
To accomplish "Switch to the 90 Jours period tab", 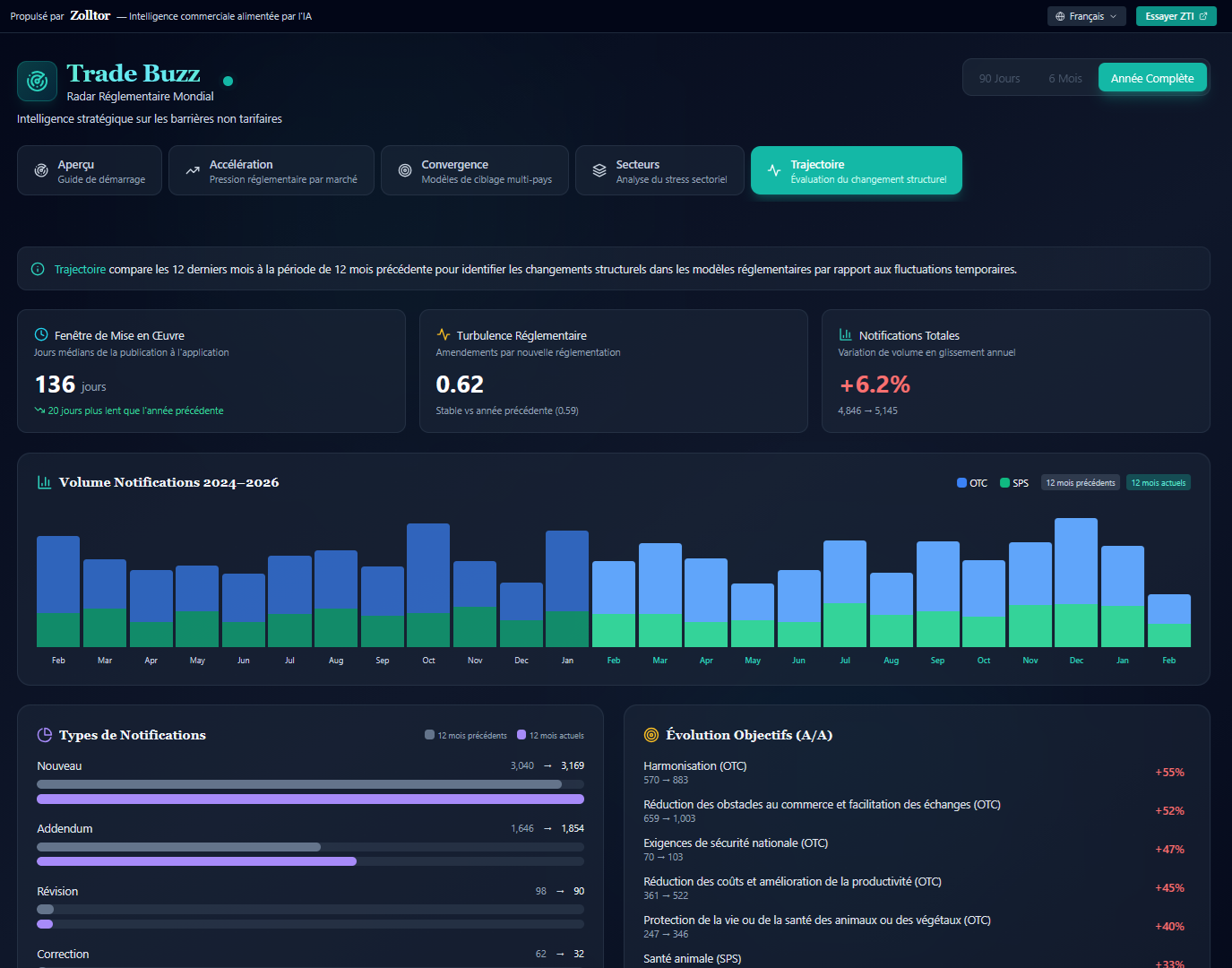I will coord(998,77).
